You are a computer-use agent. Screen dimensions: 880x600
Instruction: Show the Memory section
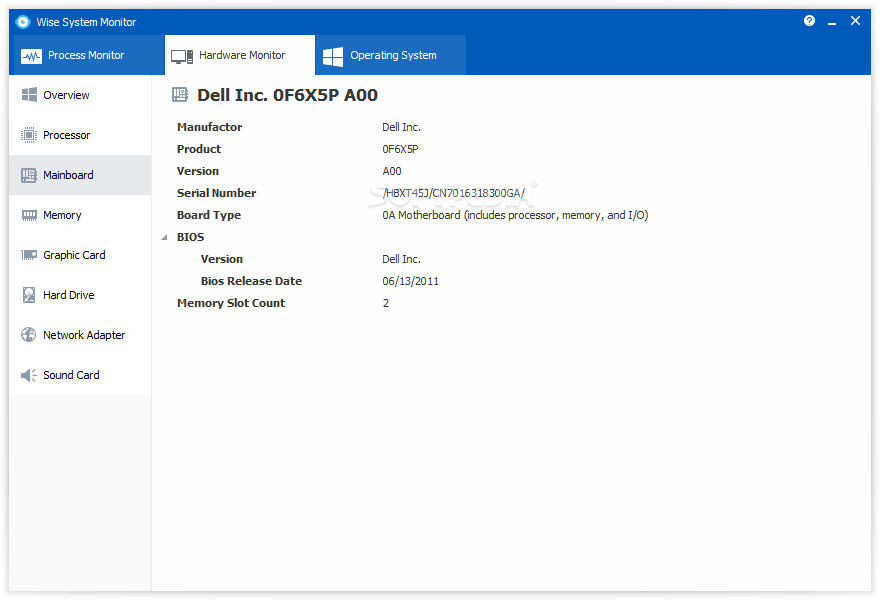tap(80, 215)
